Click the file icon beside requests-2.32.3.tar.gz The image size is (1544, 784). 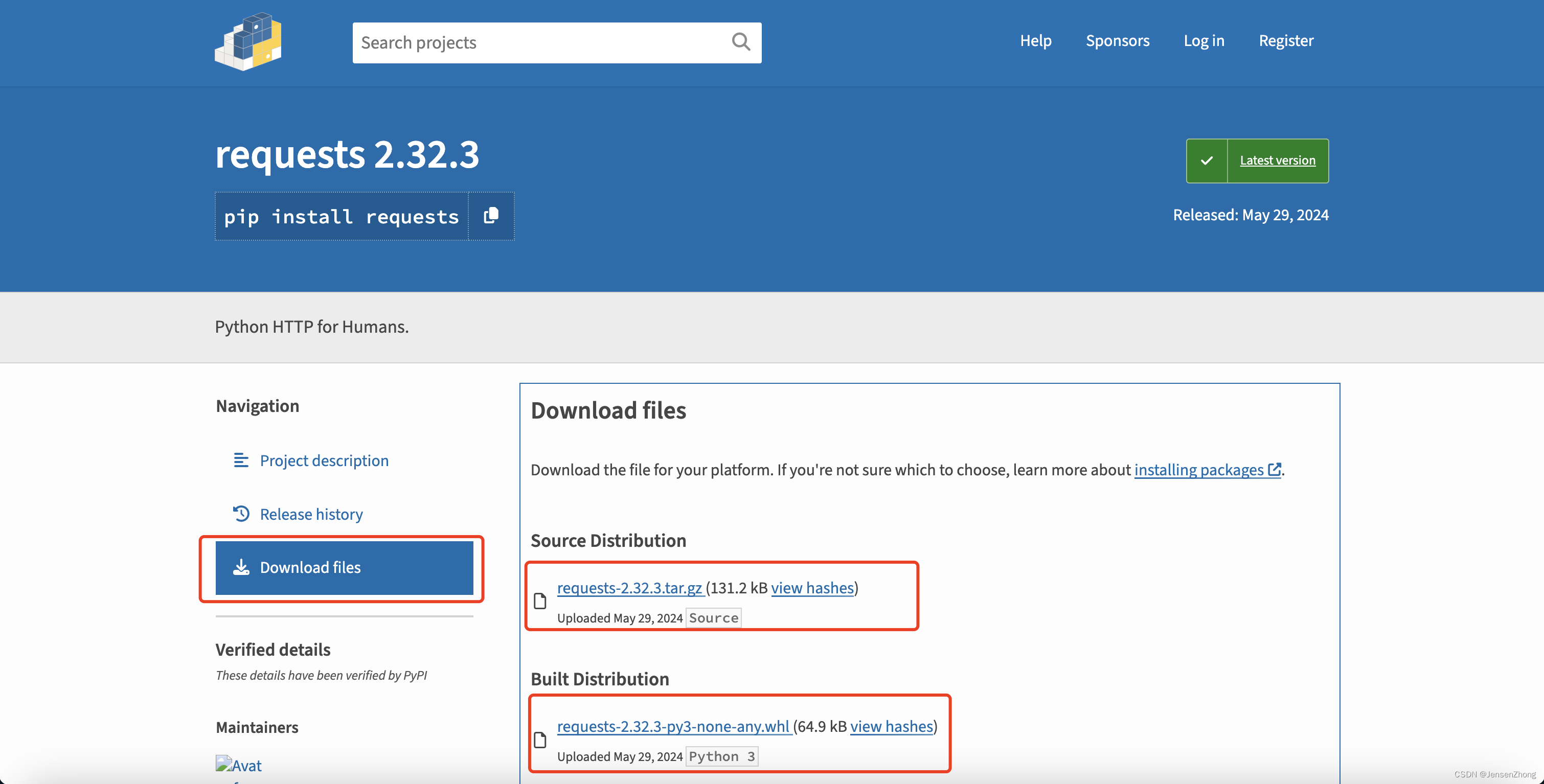coord(540,601)
